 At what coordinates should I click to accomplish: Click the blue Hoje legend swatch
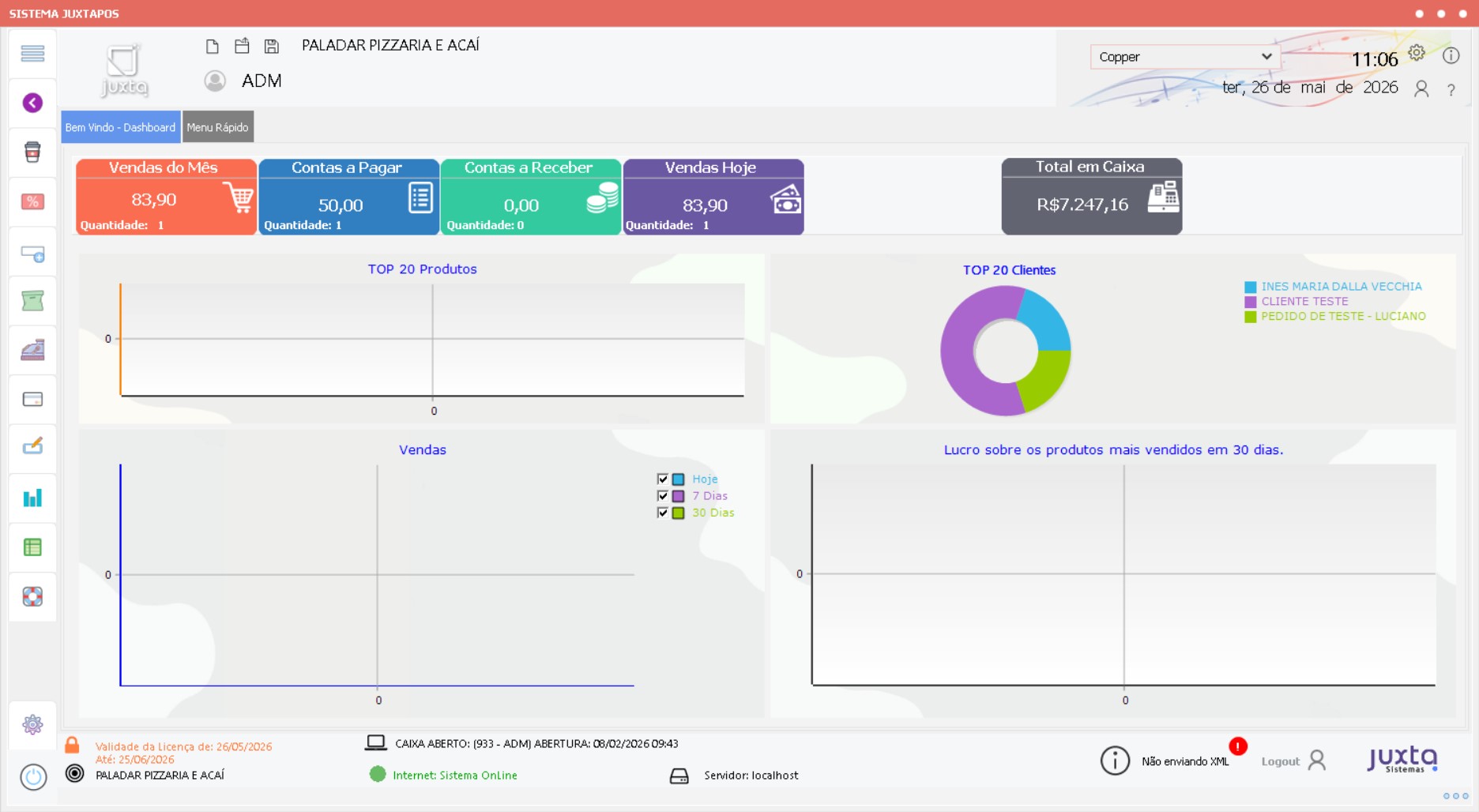(x=679, y=479)
